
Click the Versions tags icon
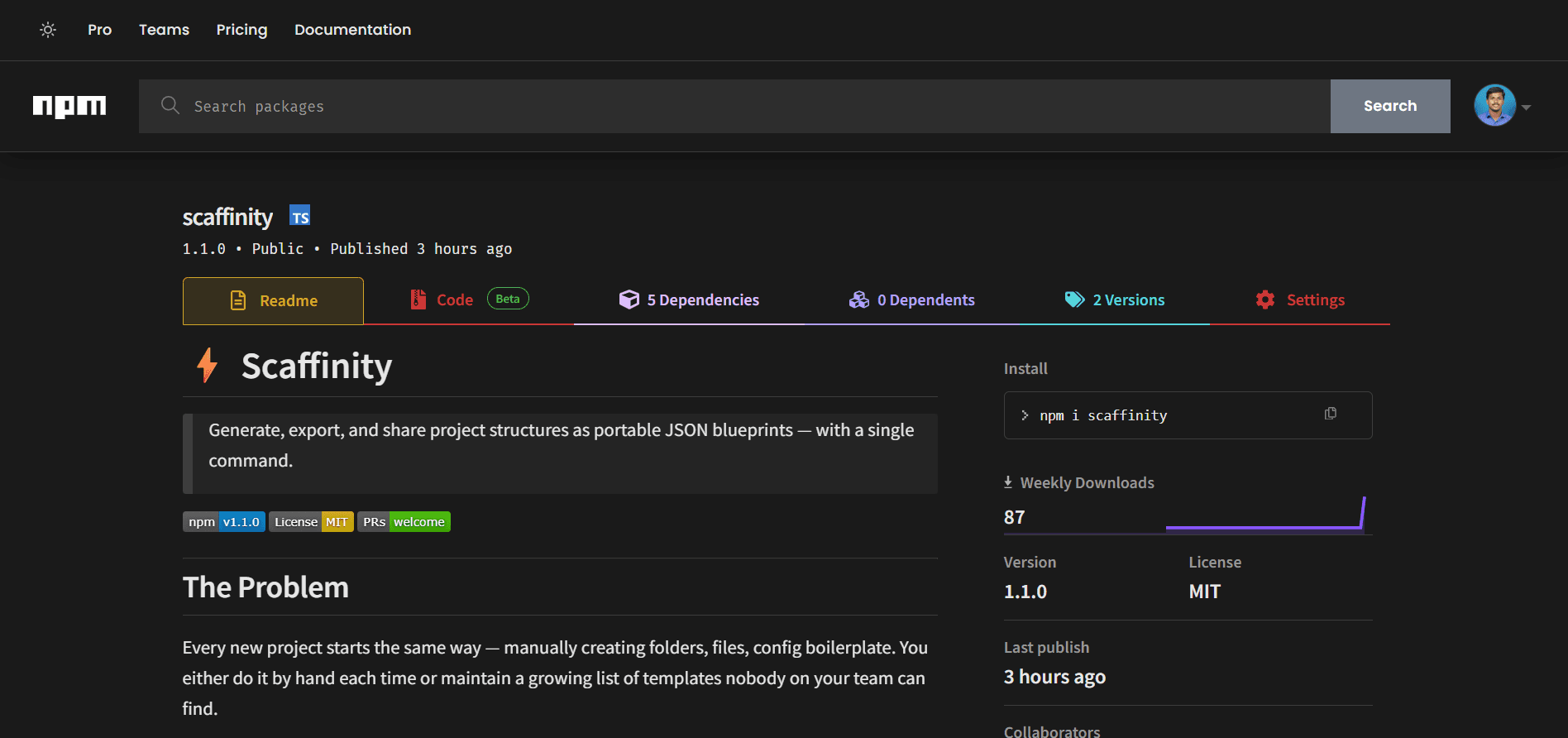(1074, 300)
